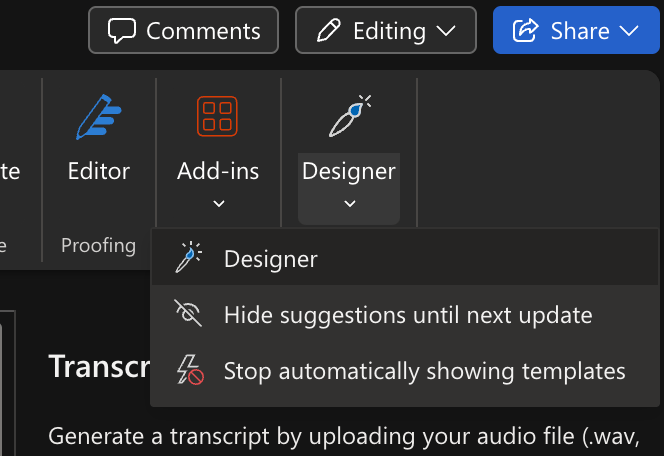
Task: Open the Editing mode dropdown
Action: pos(386,30)
